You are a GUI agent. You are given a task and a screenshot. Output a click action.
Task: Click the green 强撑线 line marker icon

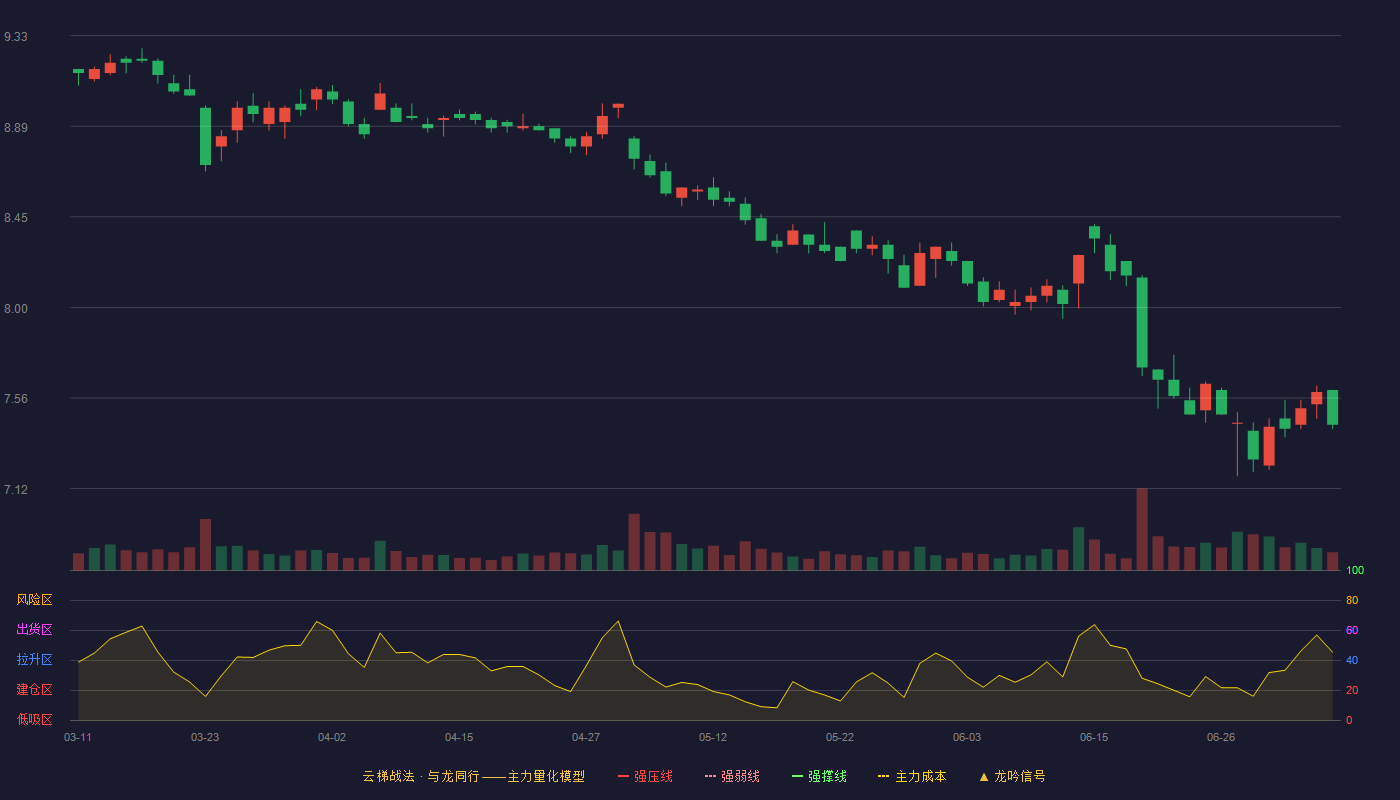click(x=797, y=776)
